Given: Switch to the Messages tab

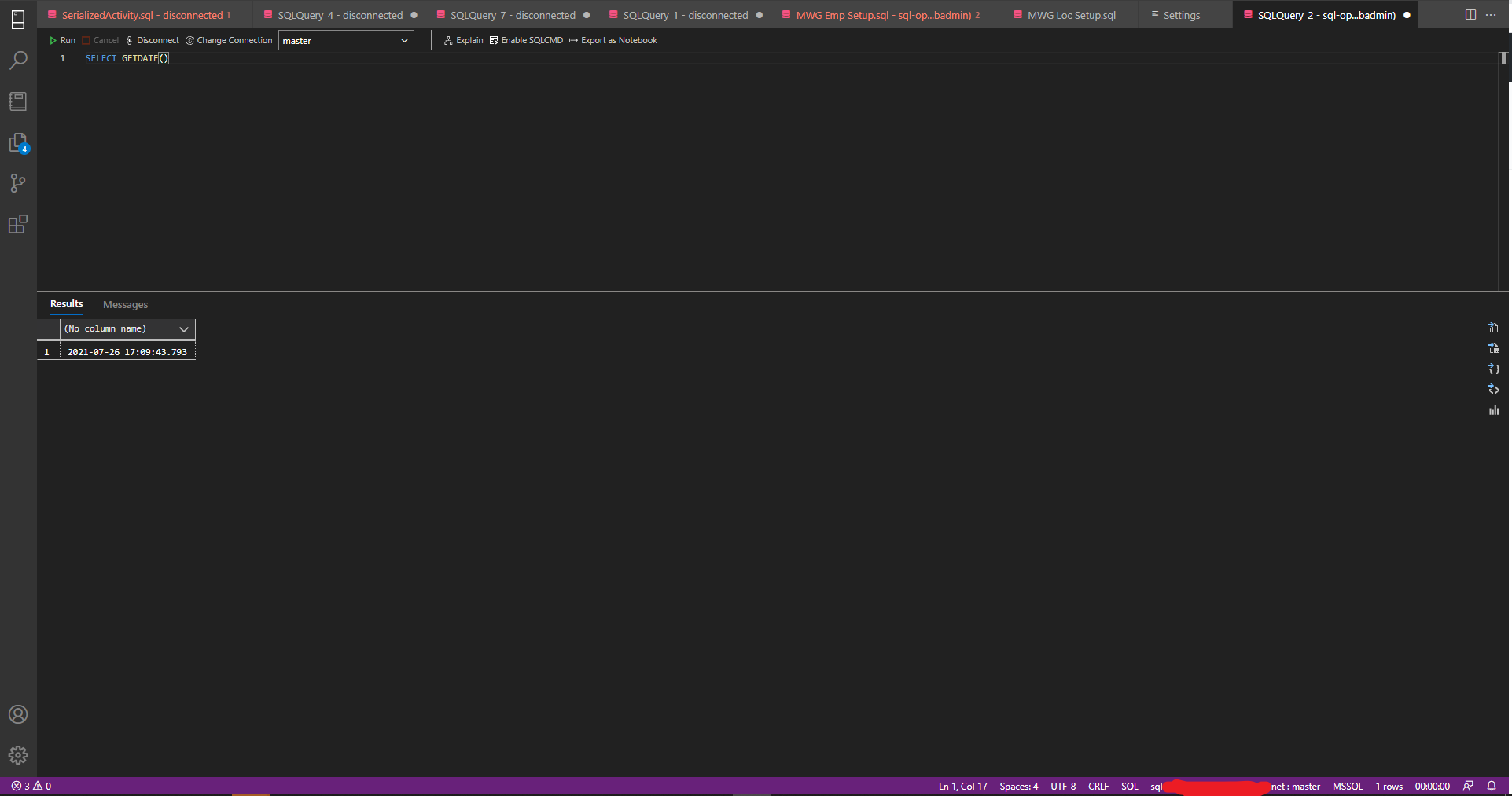Looking at the screenshot, I should (125, 304).
